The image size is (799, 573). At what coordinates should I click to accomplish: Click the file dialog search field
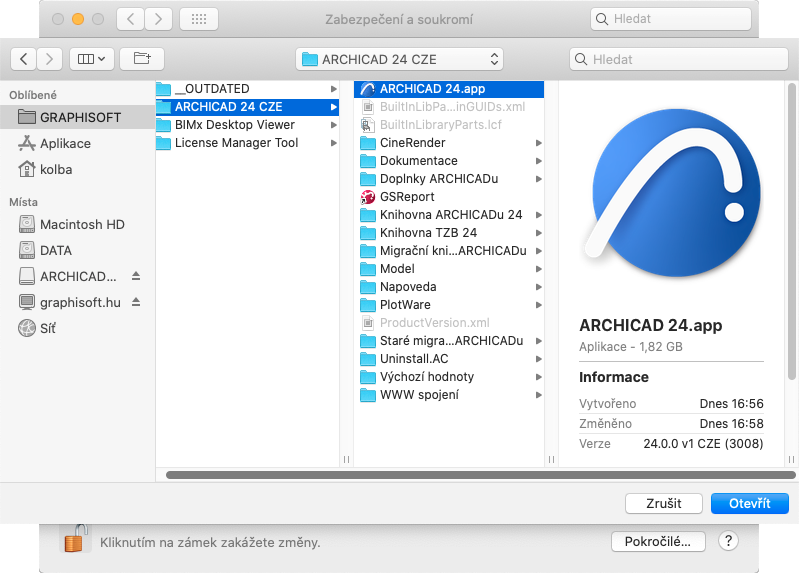(679, 59)
